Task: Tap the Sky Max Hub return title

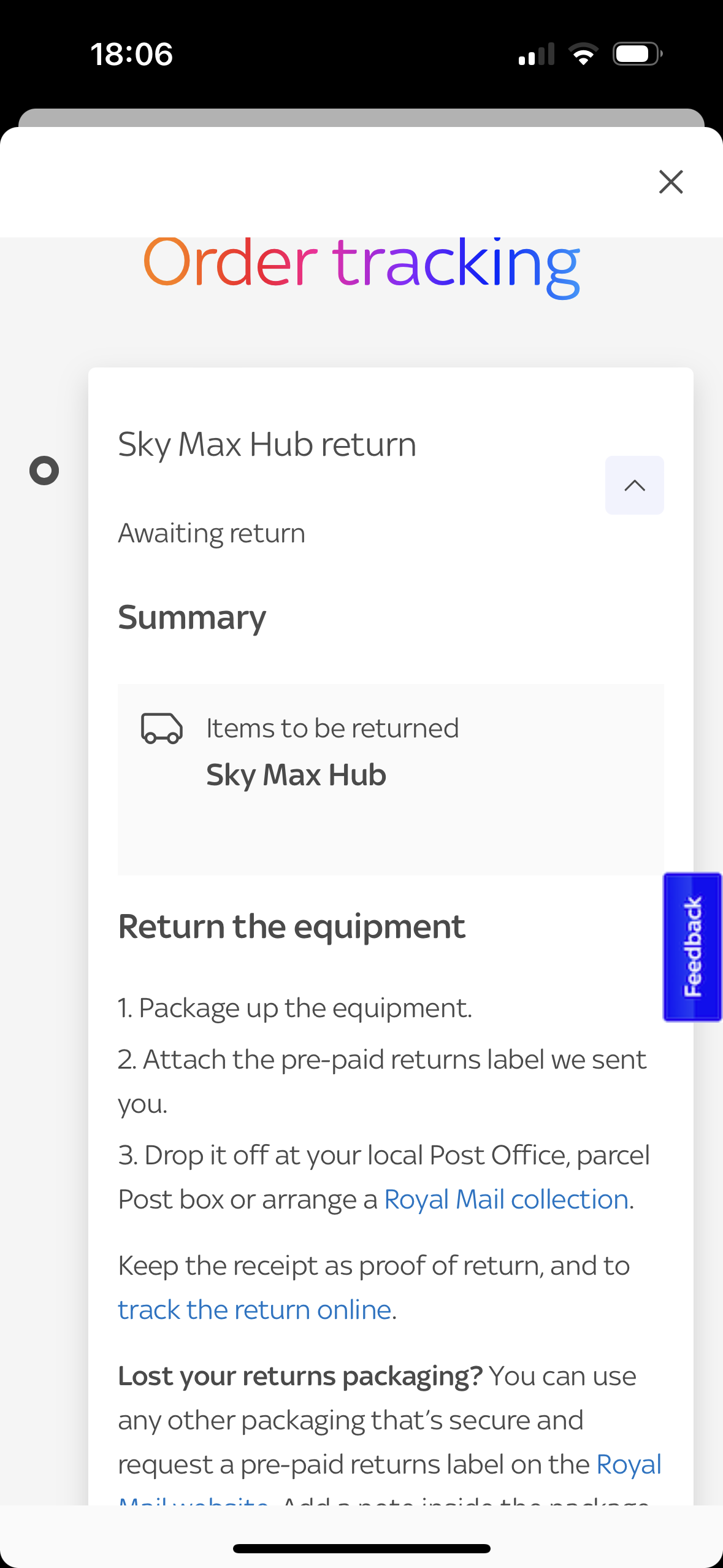Action: pyautogui.click(x=267, y=444)
